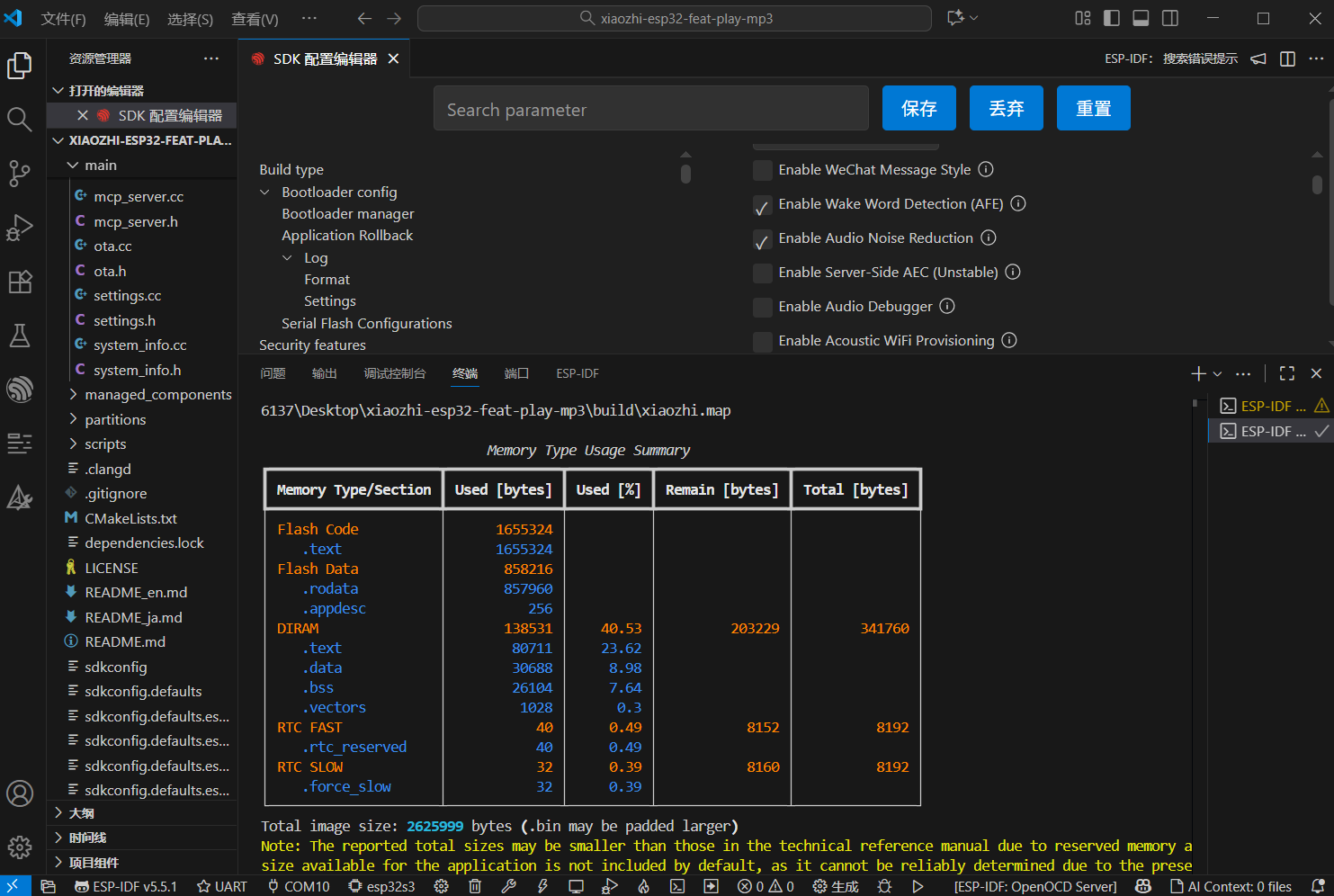The width and height of the screenshot is (1334, 896).
Task: Open the Source Control view icon
Action: point(20,173)
